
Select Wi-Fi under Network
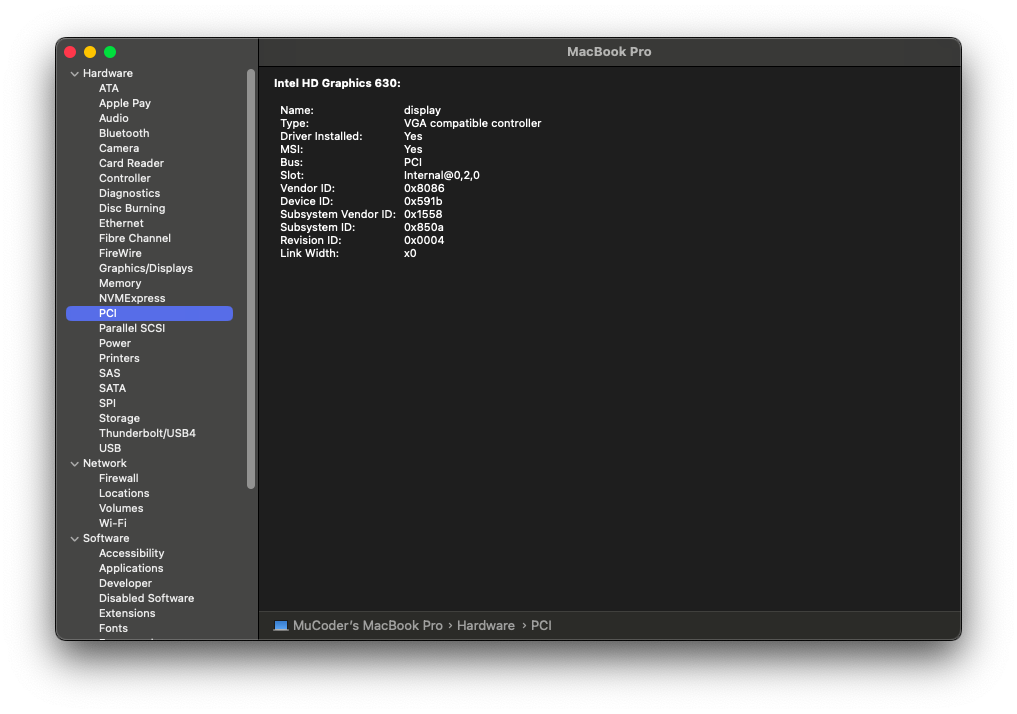click(112, 523)
